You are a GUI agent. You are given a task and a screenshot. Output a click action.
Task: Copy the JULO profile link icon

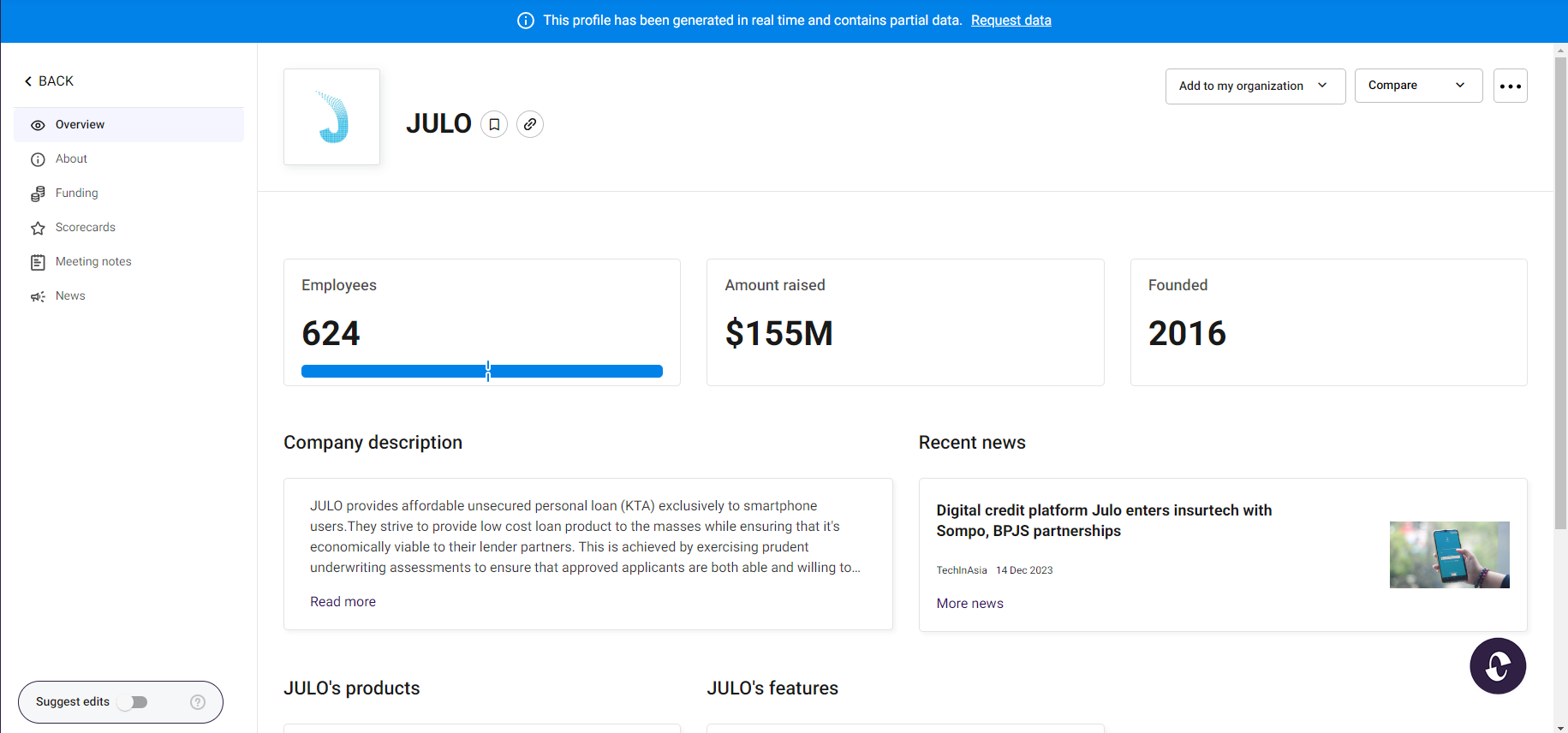pos(530,124)
